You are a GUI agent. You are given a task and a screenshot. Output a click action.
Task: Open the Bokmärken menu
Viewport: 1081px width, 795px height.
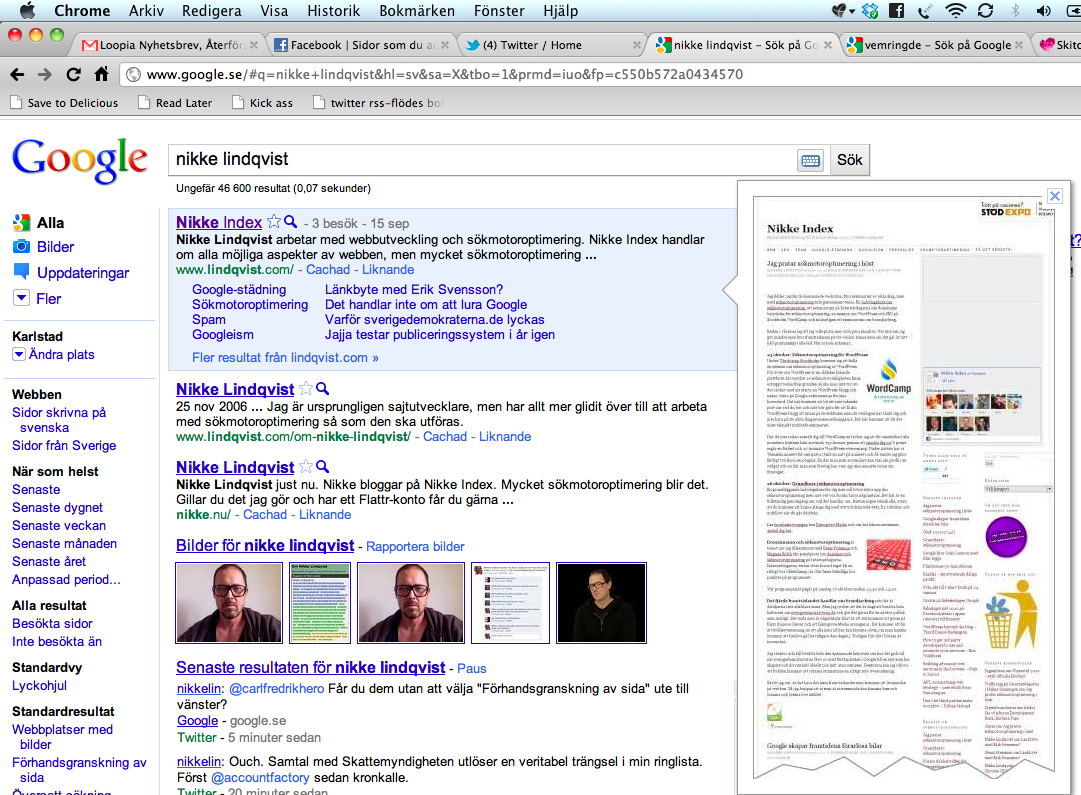[x=417, y=10]
